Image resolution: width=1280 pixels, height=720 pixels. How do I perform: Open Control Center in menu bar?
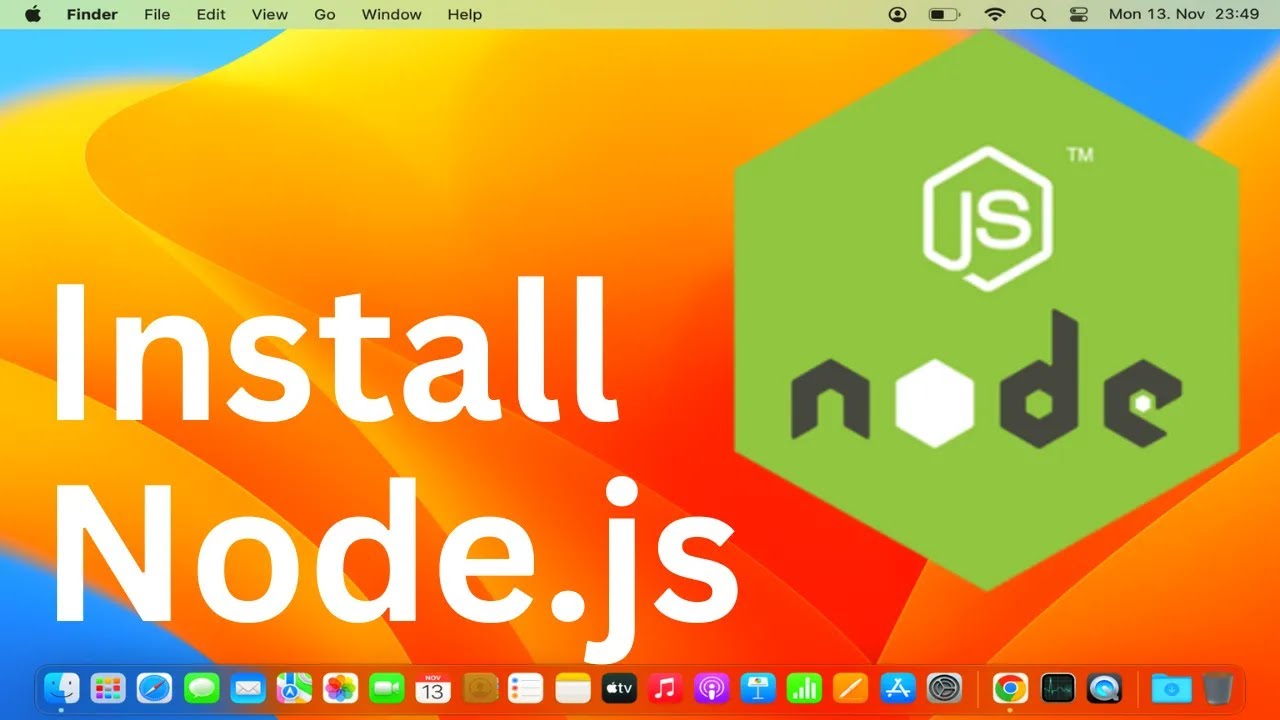tap(1079, 14)
